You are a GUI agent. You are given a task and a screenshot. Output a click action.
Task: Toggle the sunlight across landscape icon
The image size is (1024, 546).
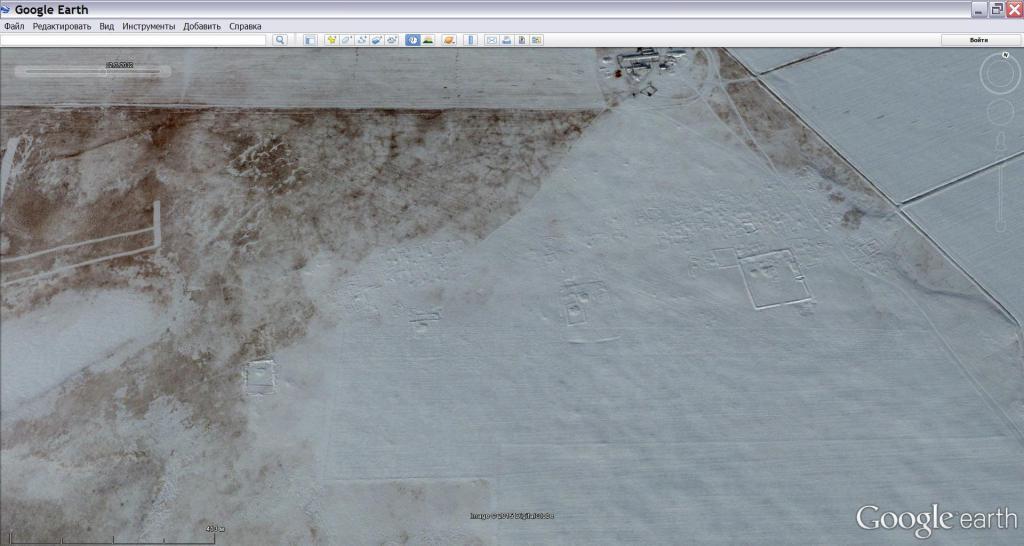coord(428,40)
